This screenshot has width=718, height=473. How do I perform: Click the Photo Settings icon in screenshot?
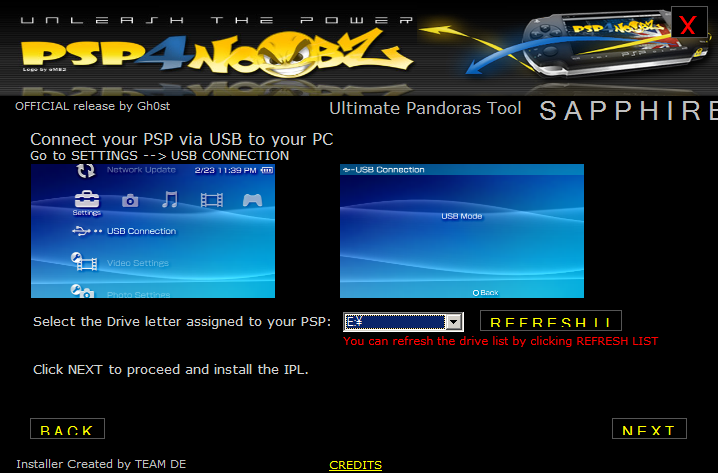tap(82, 291)
